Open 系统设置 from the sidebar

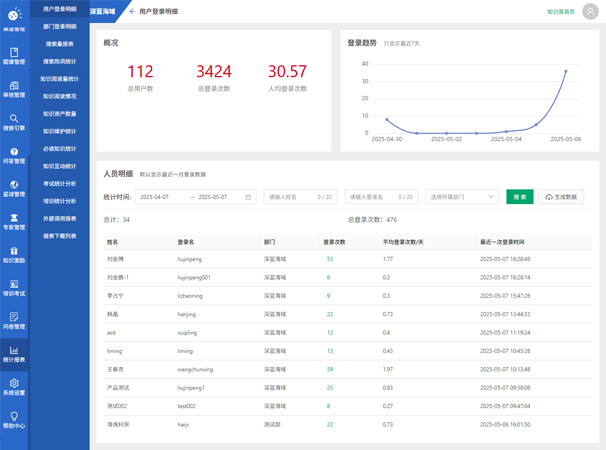click(x=14, y=387)
